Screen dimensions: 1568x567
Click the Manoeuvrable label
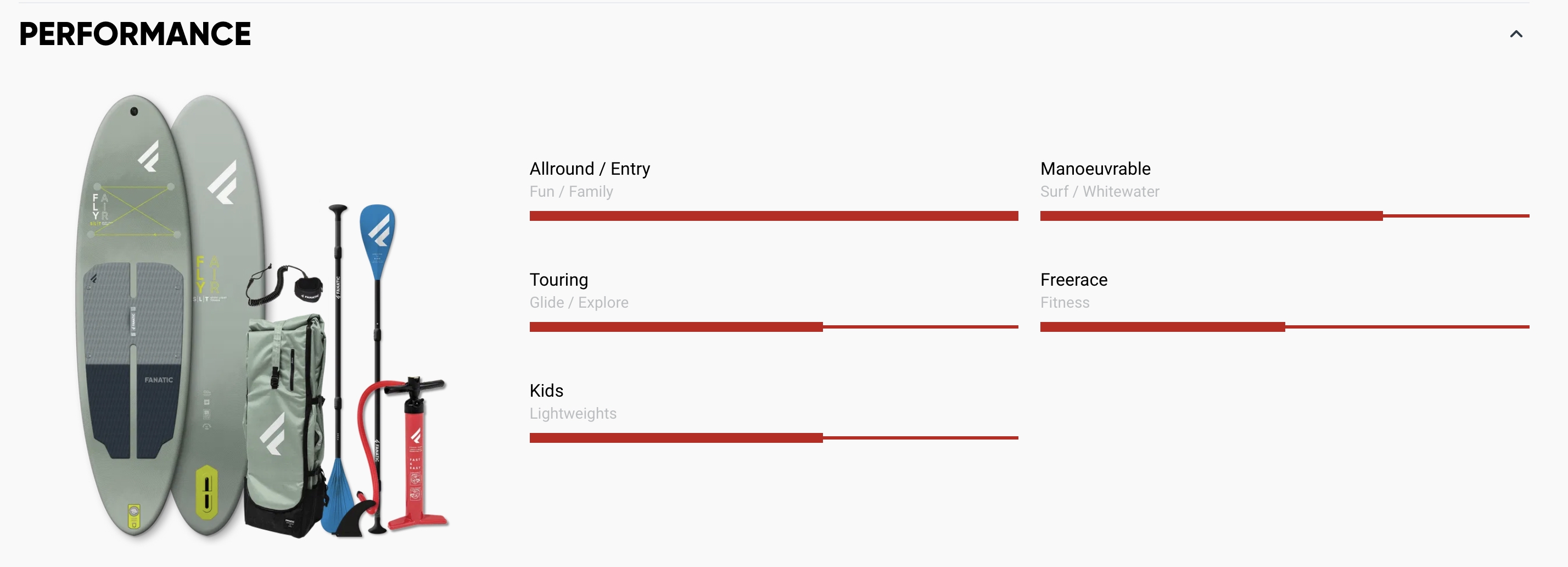[x=1095, y=169]
